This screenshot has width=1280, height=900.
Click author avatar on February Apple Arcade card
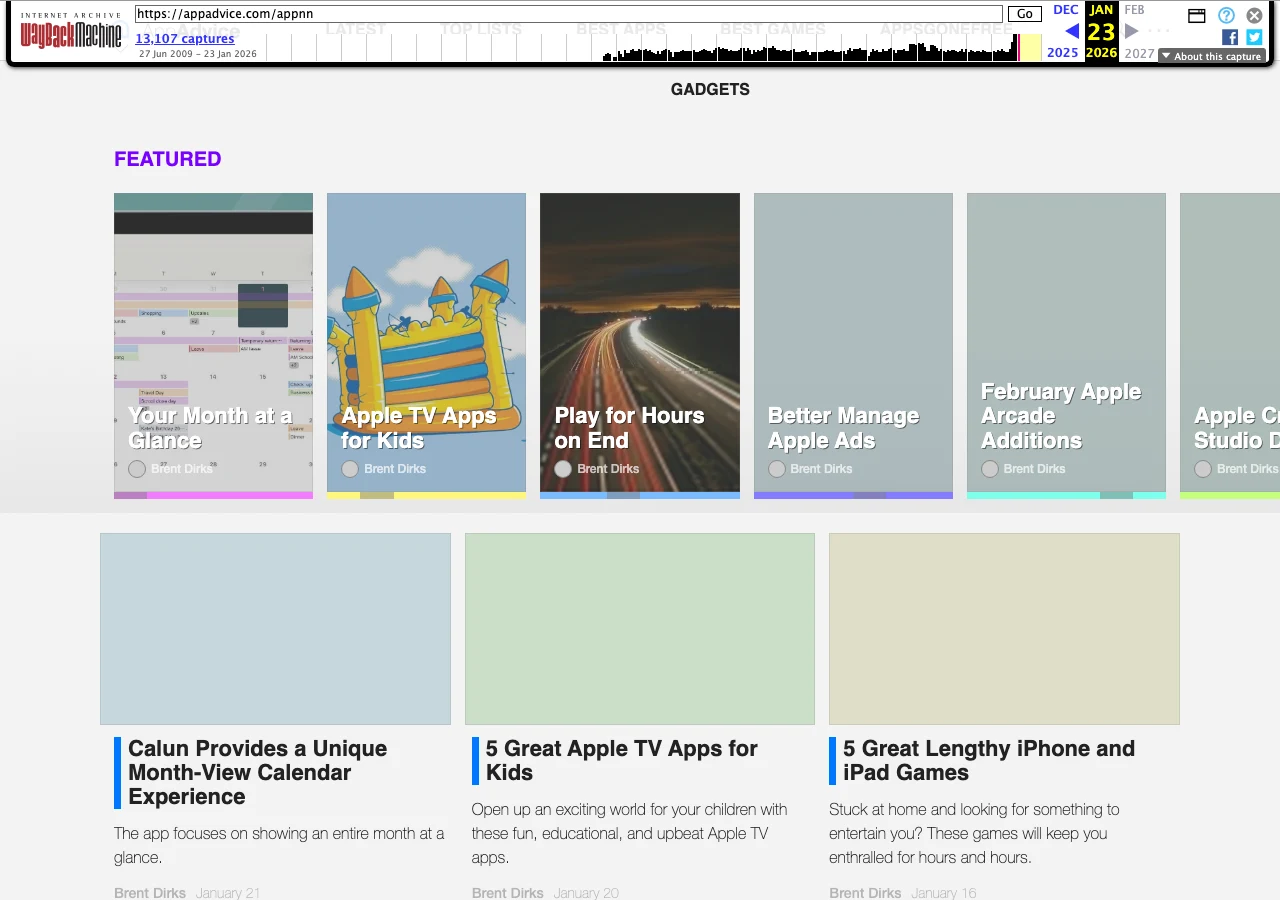click(990, 469)
